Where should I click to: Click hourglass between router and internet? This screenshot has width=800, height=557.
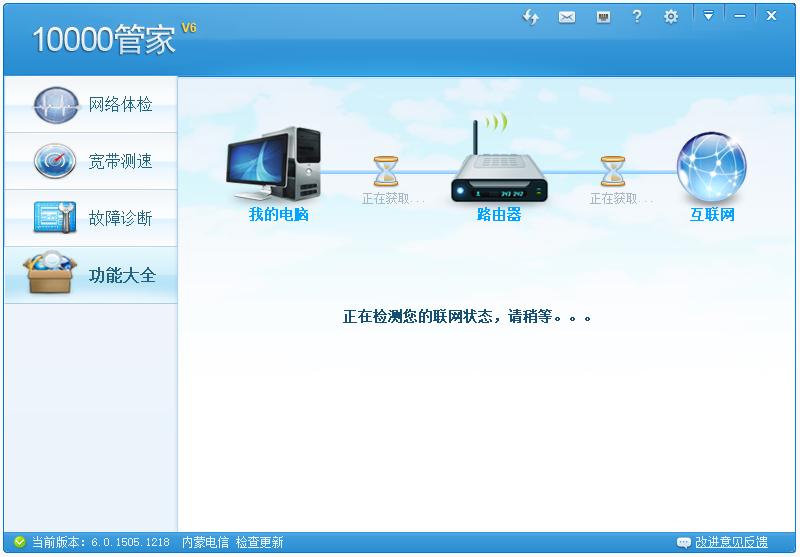(x=613, y=171)
